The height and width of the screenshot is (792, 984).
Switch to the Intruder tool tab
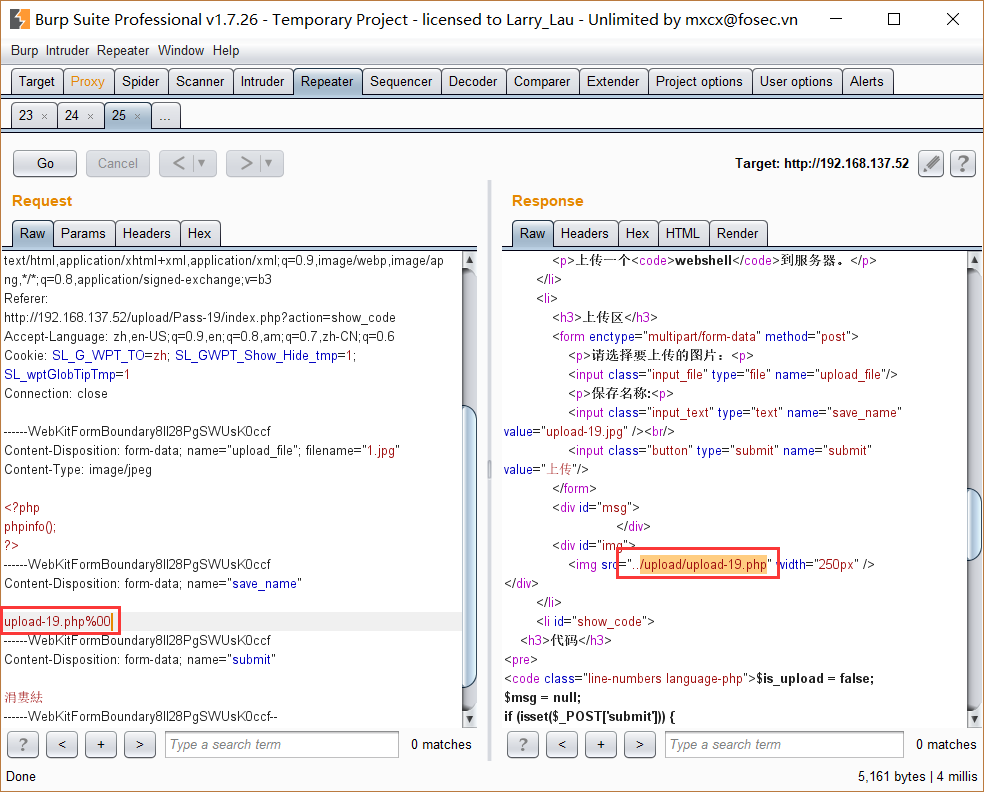pos(262,82)
